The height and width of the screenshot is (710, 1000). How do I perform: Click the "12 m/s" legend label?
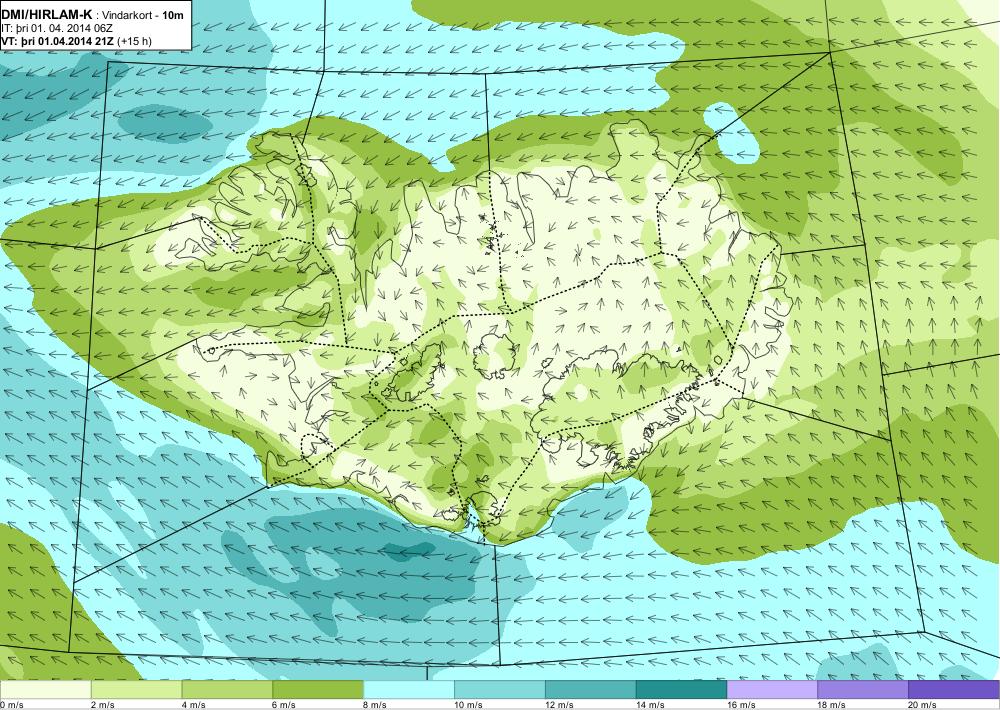pyautogui.click(x=559, y=705)
